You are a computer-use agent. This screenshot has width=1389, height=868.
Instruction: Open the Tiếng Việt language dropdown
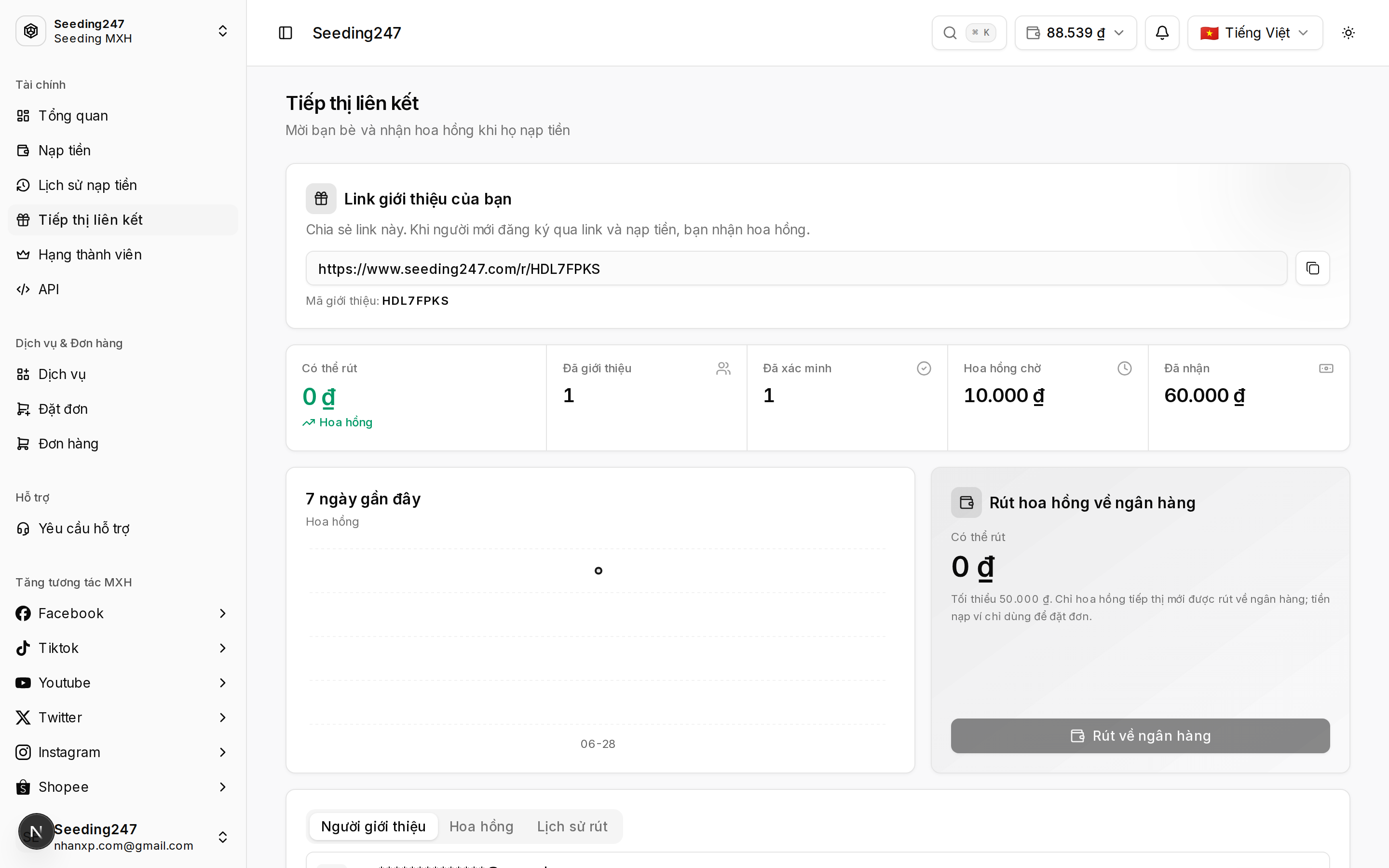point(1255,33)
